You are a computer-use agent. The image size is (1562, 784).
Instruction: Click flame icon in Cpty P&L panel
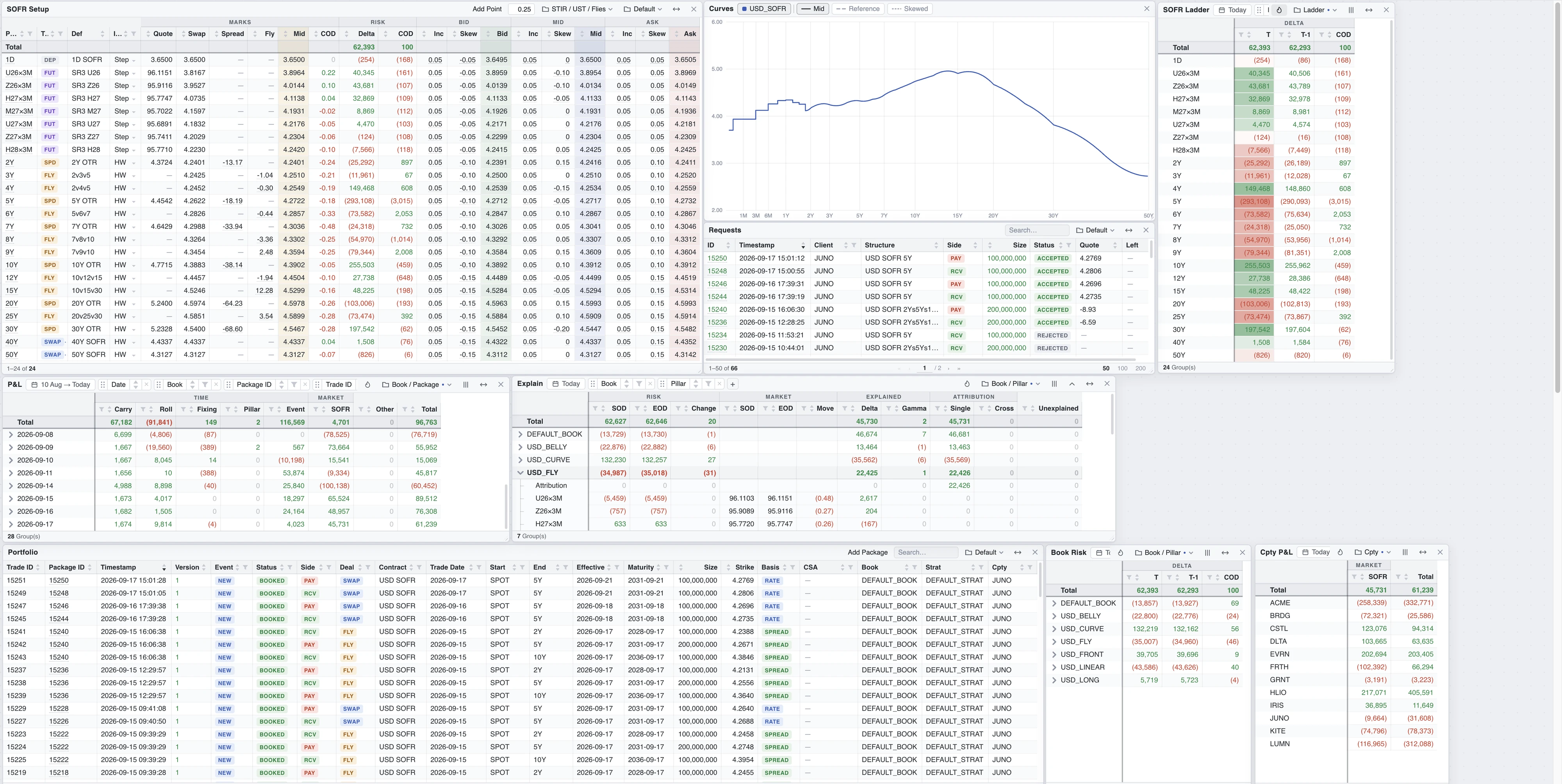(x=1340, y=552)
